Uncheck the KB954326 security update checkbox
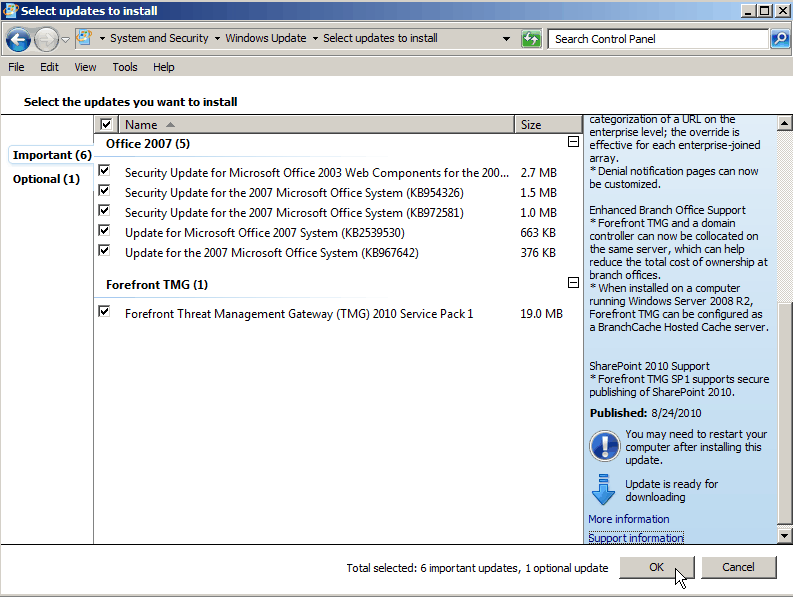Viewport: 793px width, 597px height. (104, 190)
